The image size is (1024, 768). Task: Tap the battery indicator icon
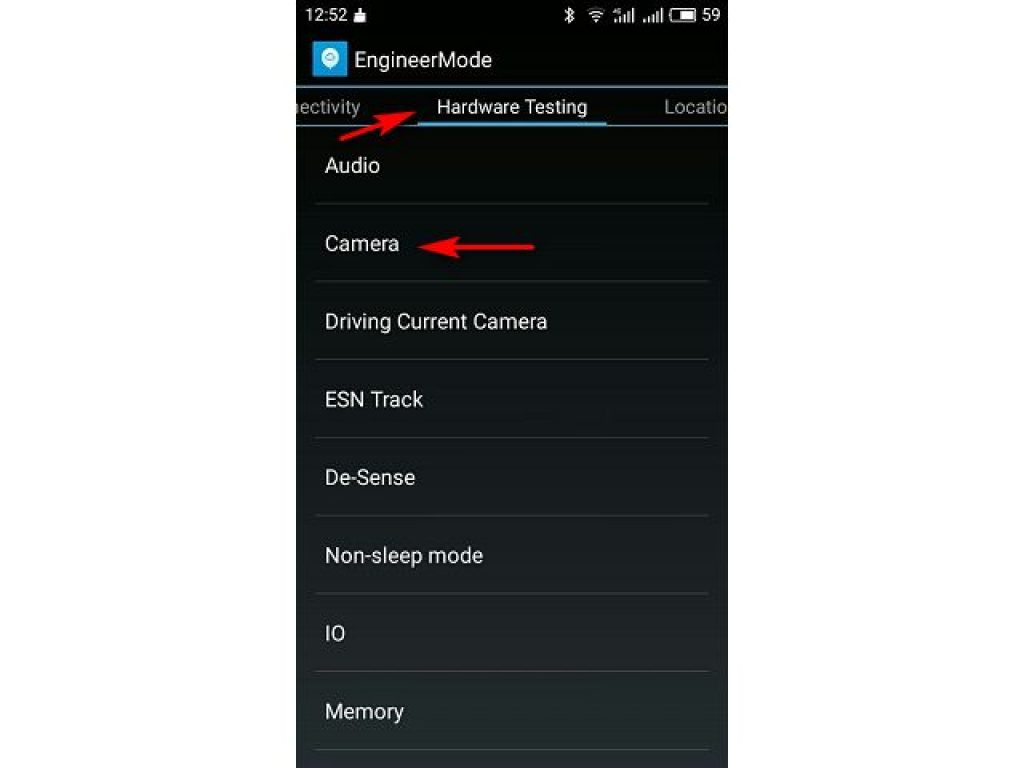click(683, 14)
